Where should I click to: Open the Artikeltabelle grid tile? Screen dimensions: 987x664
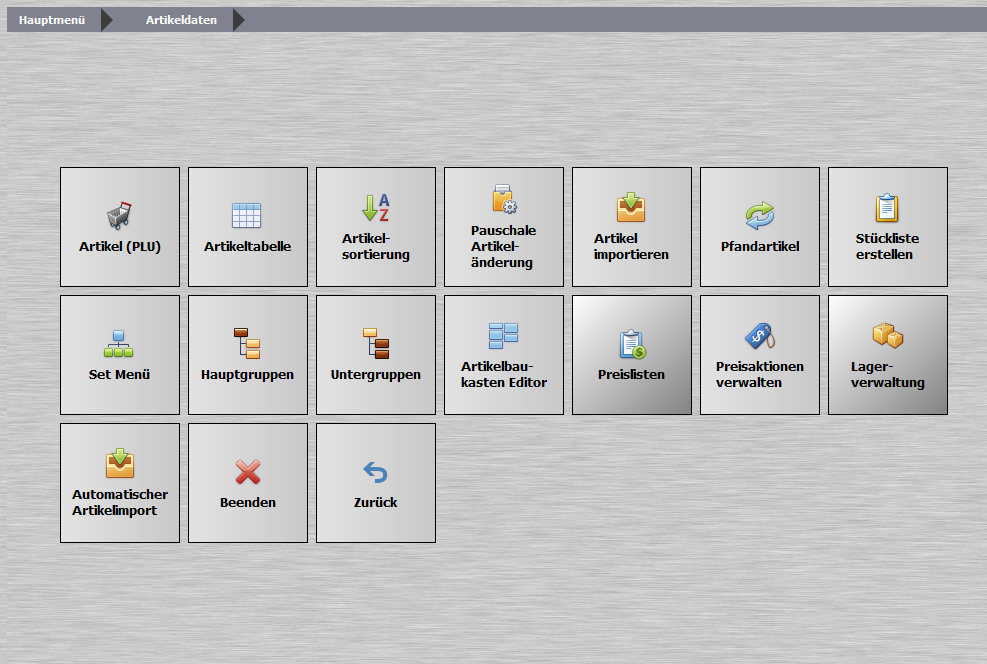248,227
